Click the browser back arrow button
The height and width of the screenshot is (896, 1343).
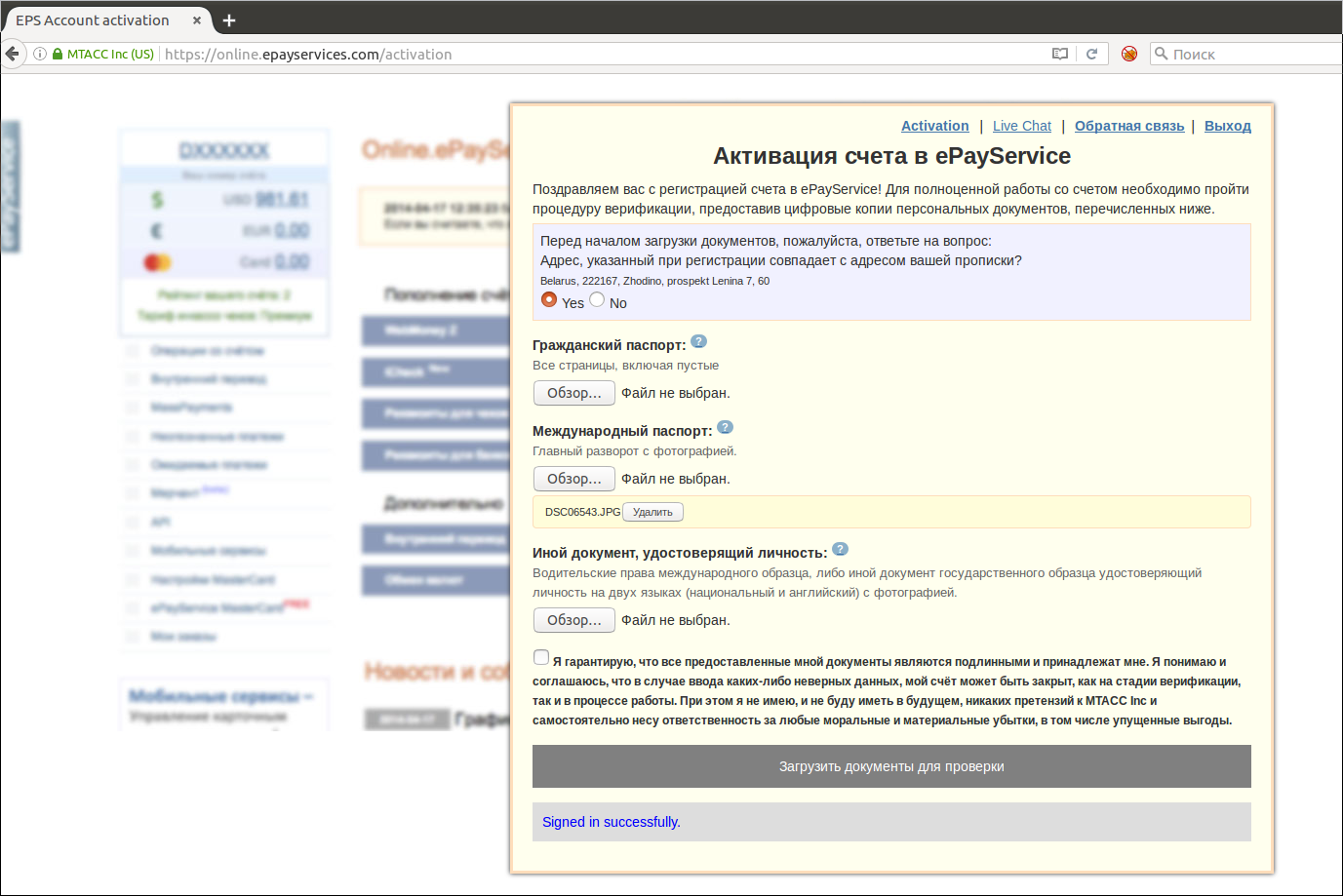[x=12, y=54]
